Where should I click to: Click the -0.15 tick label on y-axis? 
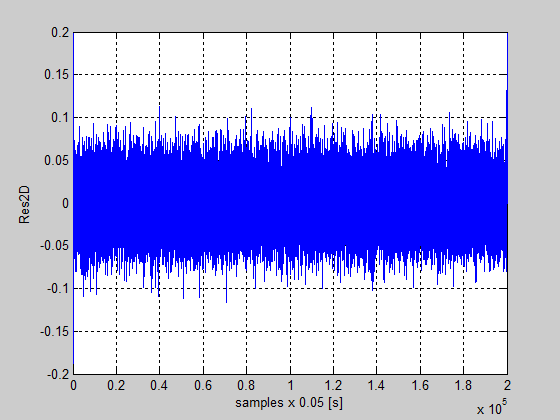(55, 332)
